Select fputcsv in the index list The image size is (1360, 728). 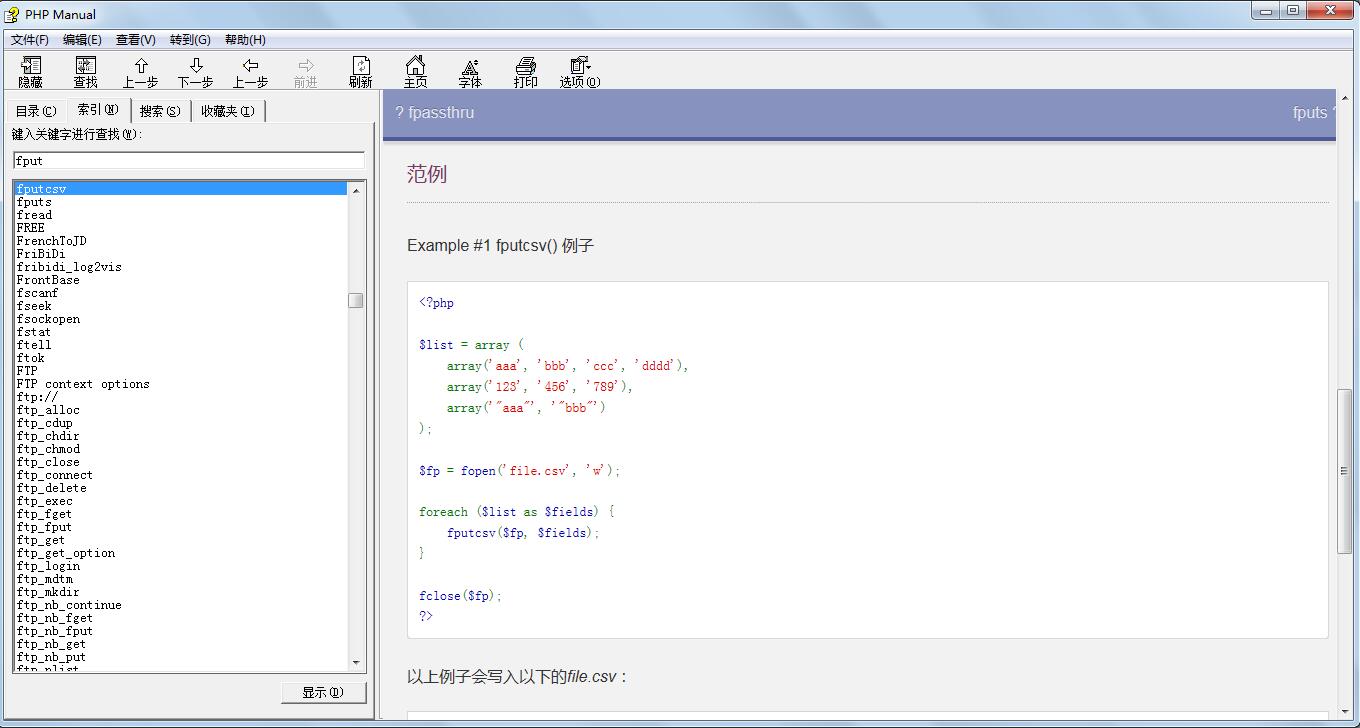(180, 189)
